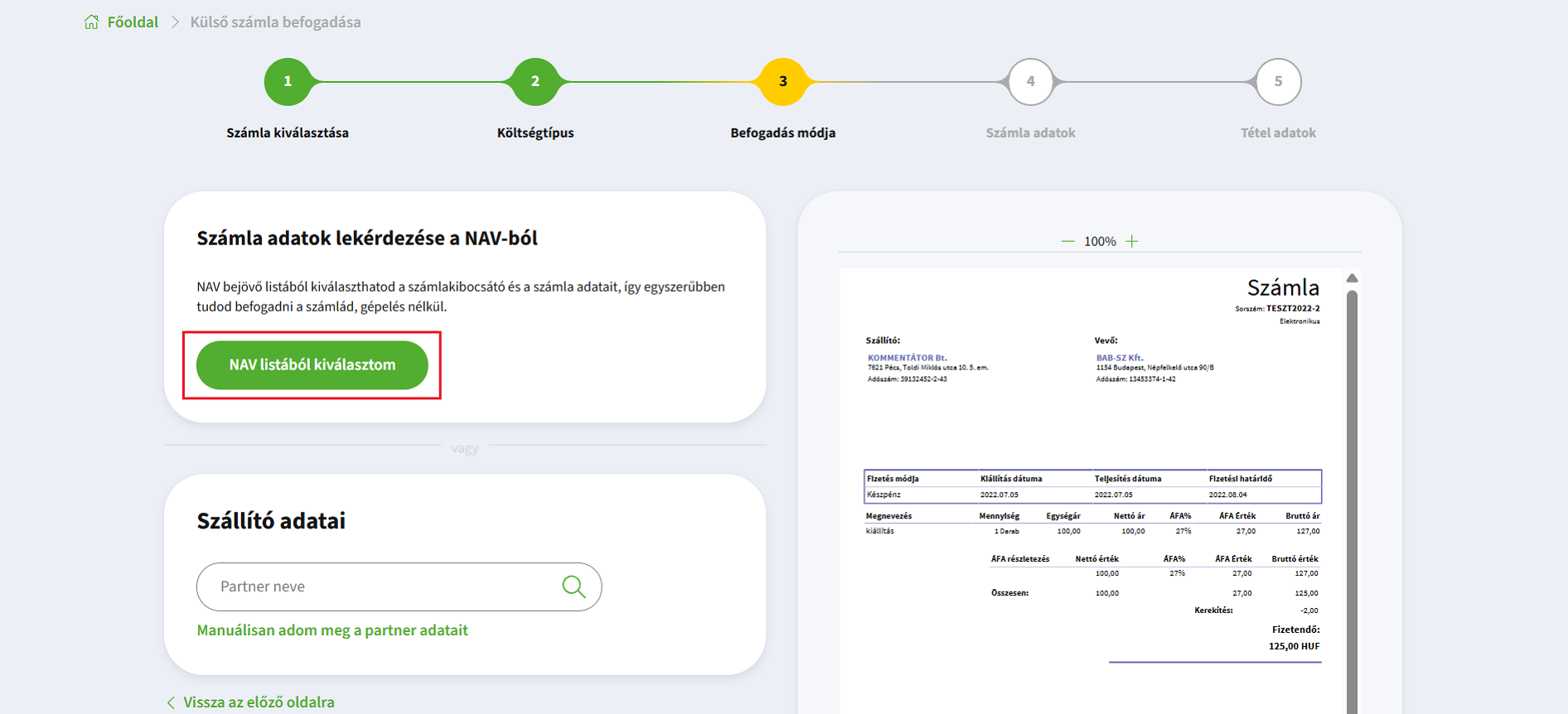The height and width of the screenshot is (714, 1568).
Task: Click the Befogadás módja step label
Action: (x=783, y=133)
